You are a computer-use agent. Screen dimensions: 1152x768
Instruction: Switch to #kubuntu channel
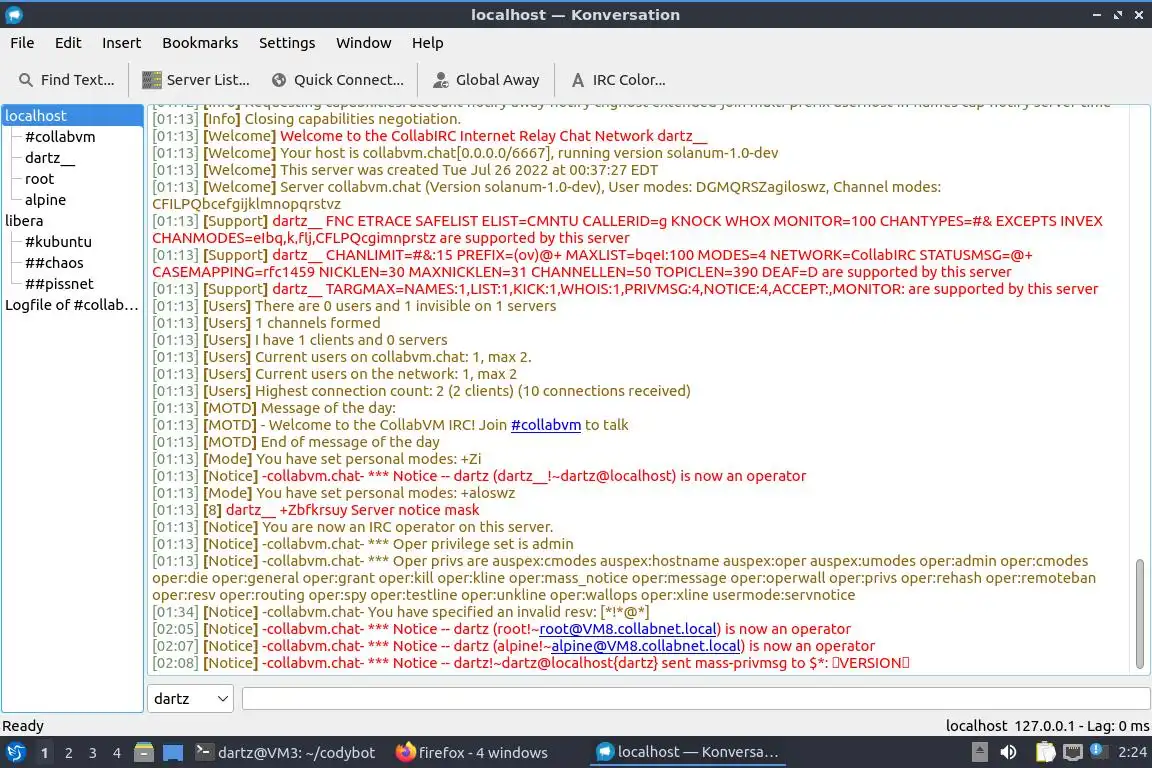tap(58, 242)
